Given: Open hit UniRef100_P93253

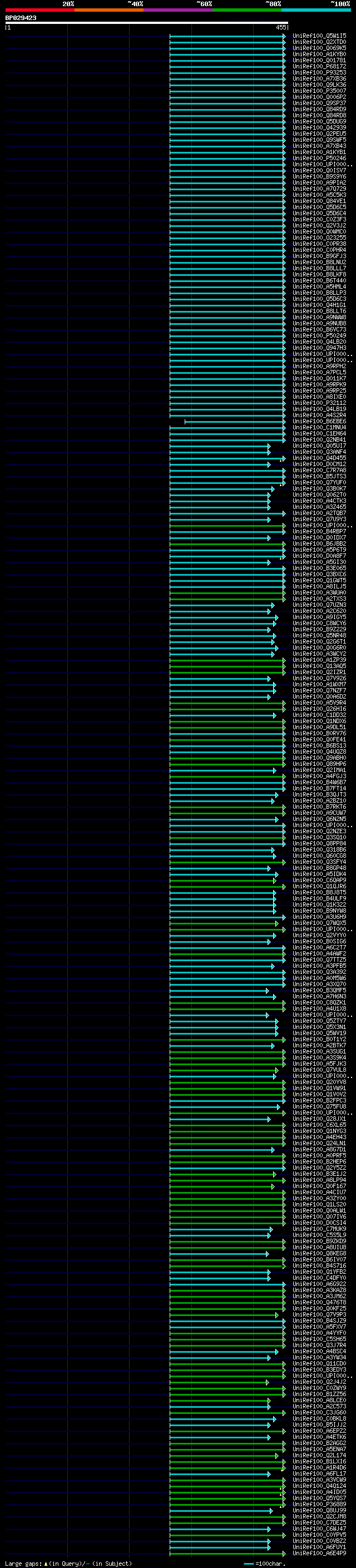Looking at the screenshot, I should (319, 72).
